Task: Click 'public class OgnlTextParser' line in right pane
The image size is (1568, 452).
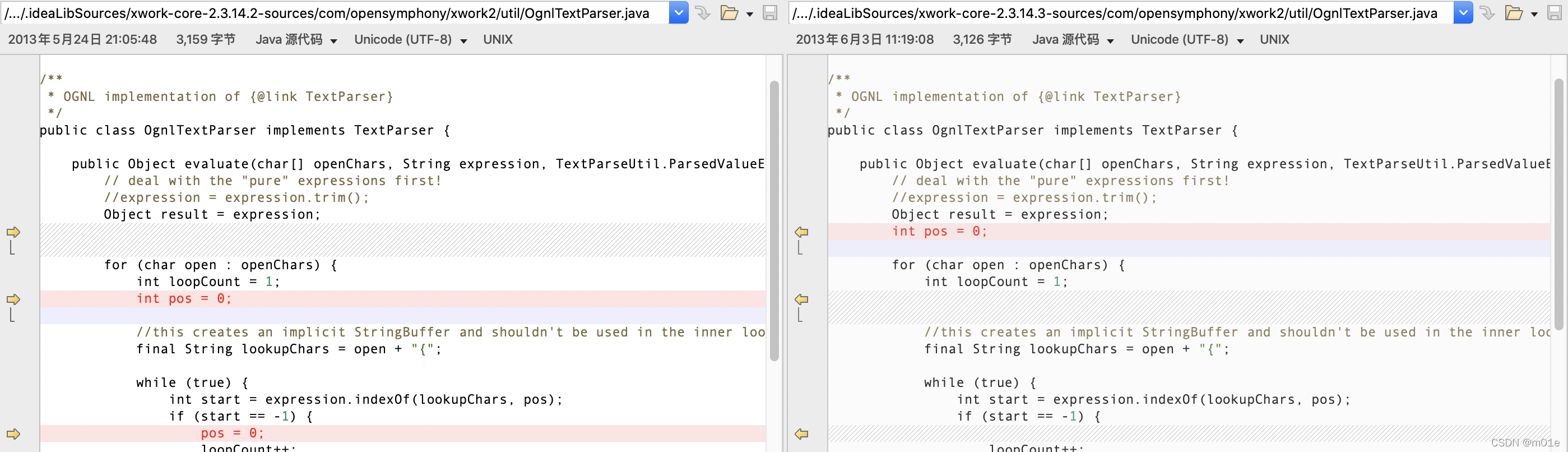Action: (x=1033, y=130)
